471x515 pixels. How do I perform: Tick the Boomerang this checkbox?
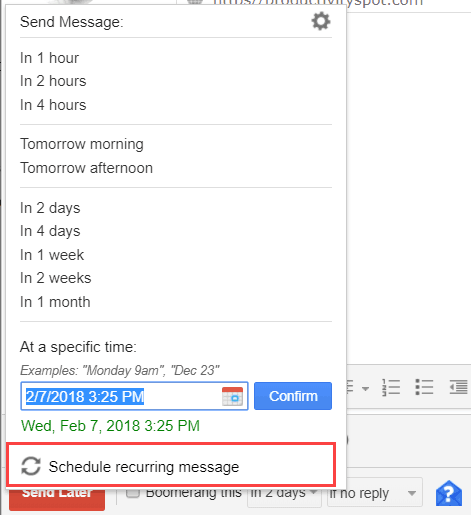(133, 493)
